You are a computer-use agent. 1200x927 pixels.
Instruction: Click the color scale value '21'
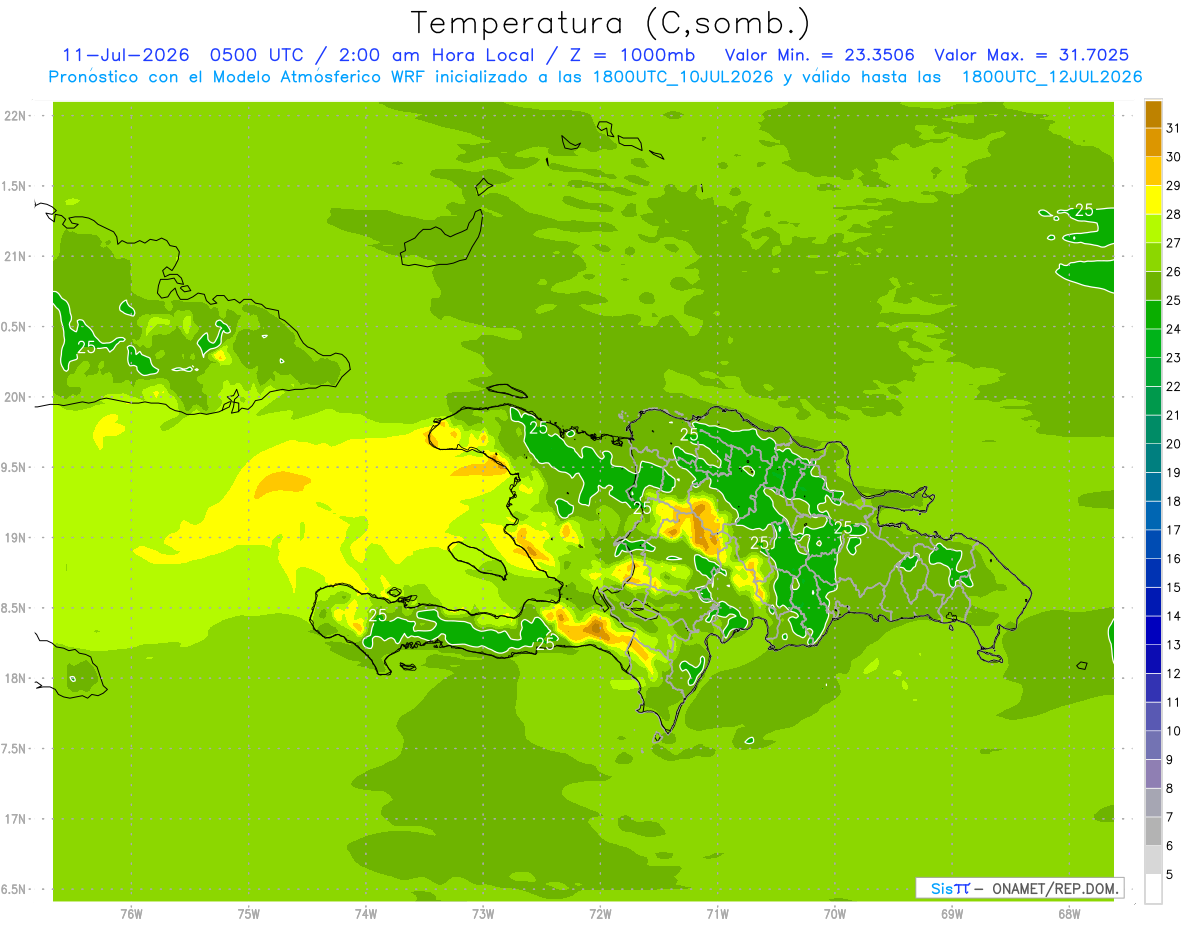point(1173,415)
